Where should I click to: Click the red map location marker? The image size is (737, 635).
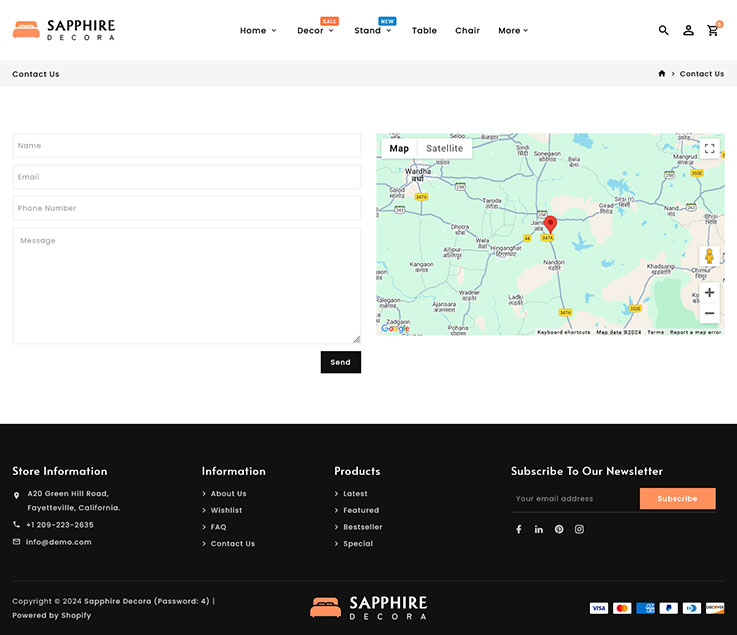click(550, 224)
